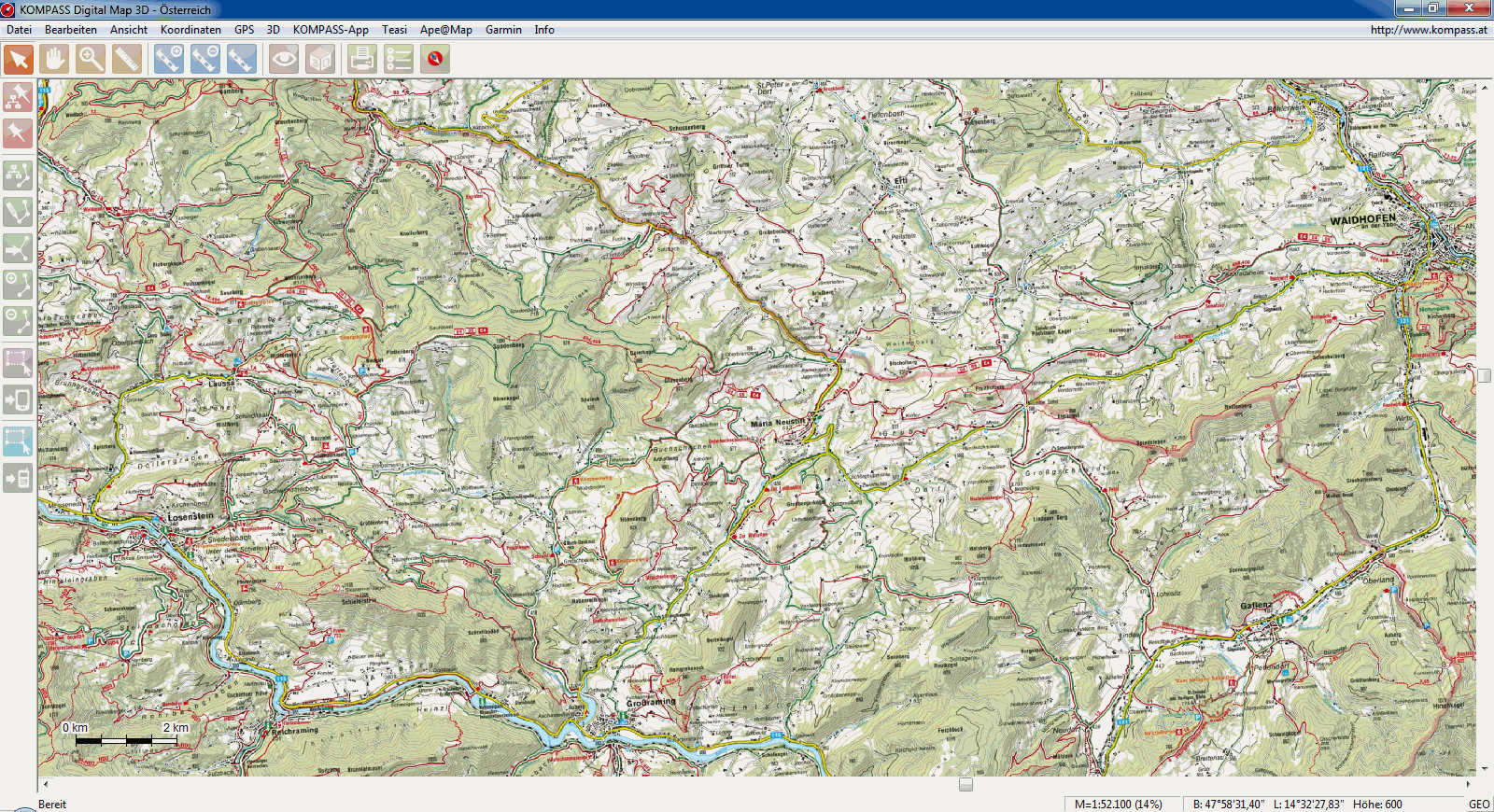Activate the hand pan tool
Screen dimensions: 1494x812
pos(54,59)
